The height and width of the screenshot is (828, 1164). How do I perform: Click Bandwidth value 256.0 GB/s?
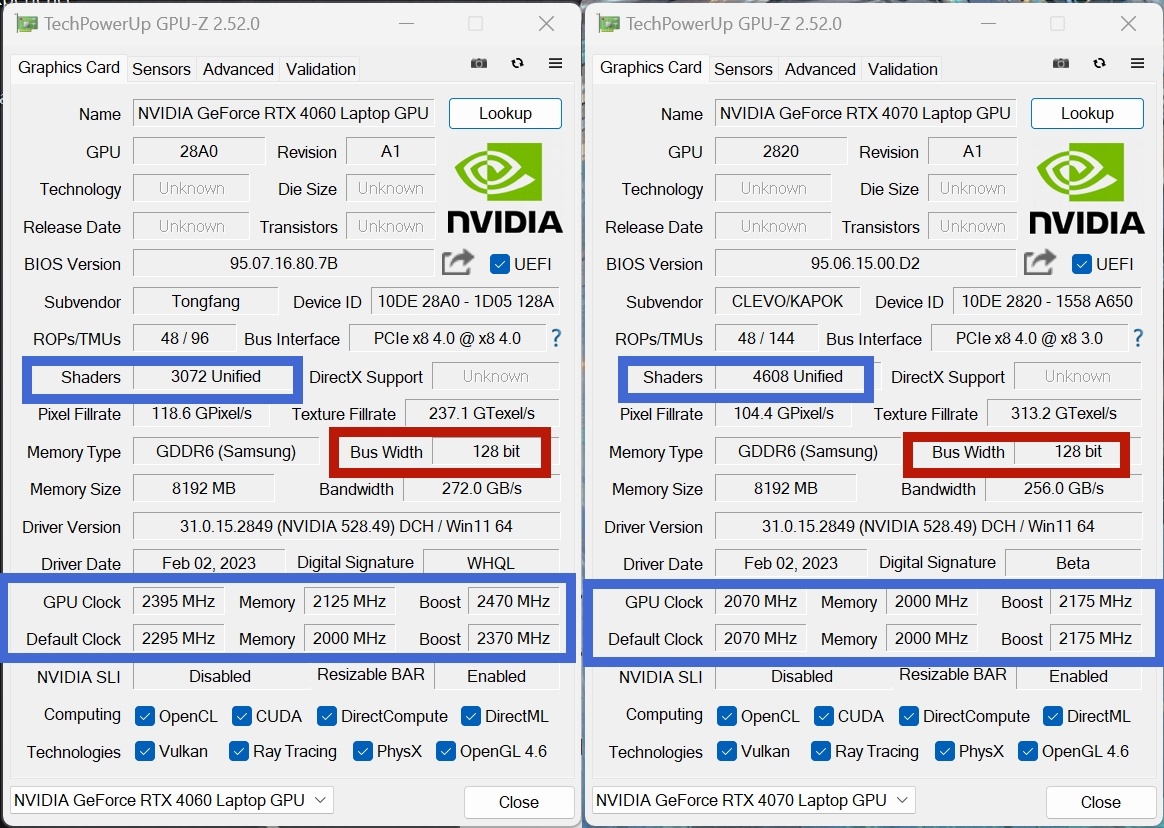1064,489
